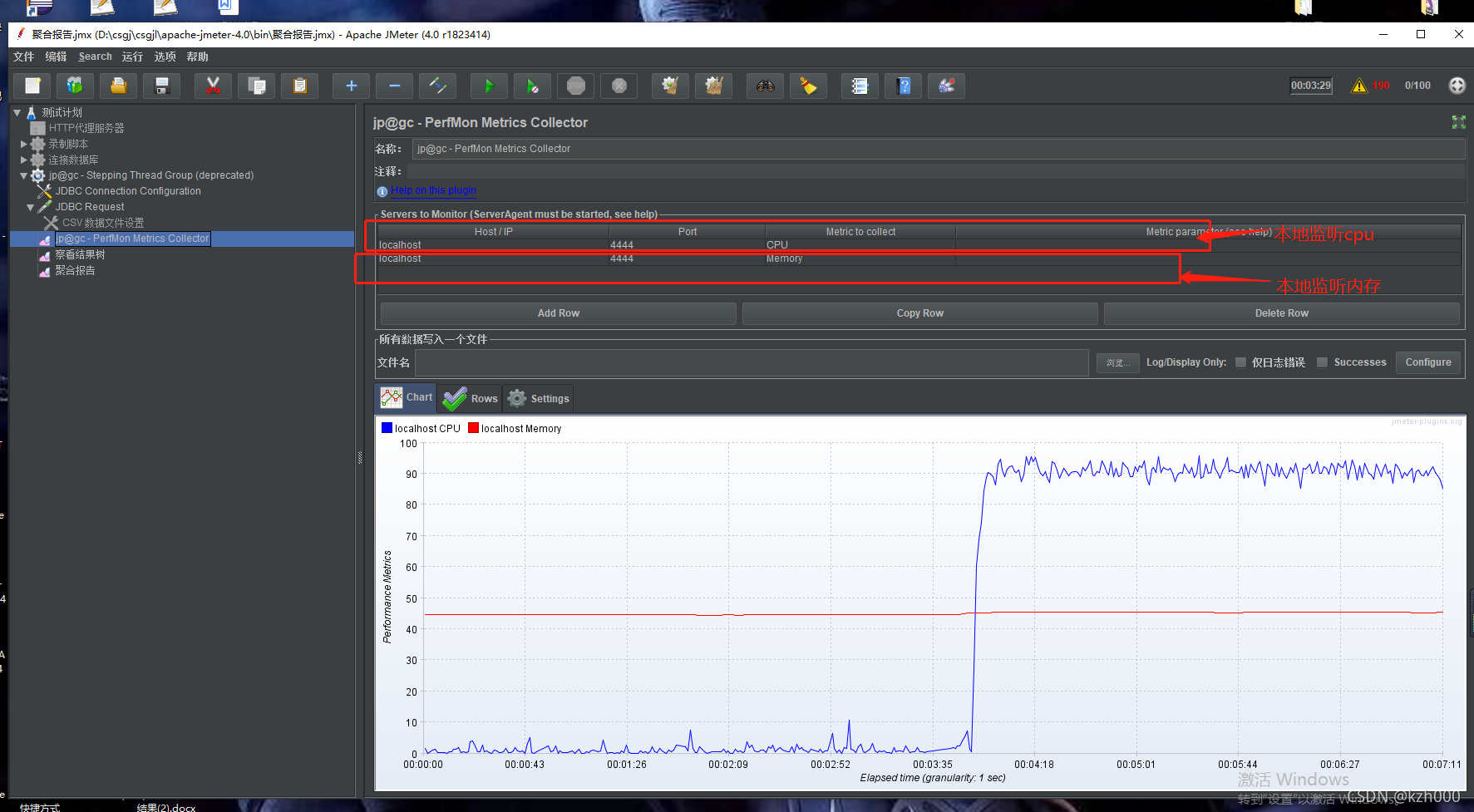Click the Plugins Manager icon
The image size is (1474, 812).
pyautogui.click(x=947, y=86)
